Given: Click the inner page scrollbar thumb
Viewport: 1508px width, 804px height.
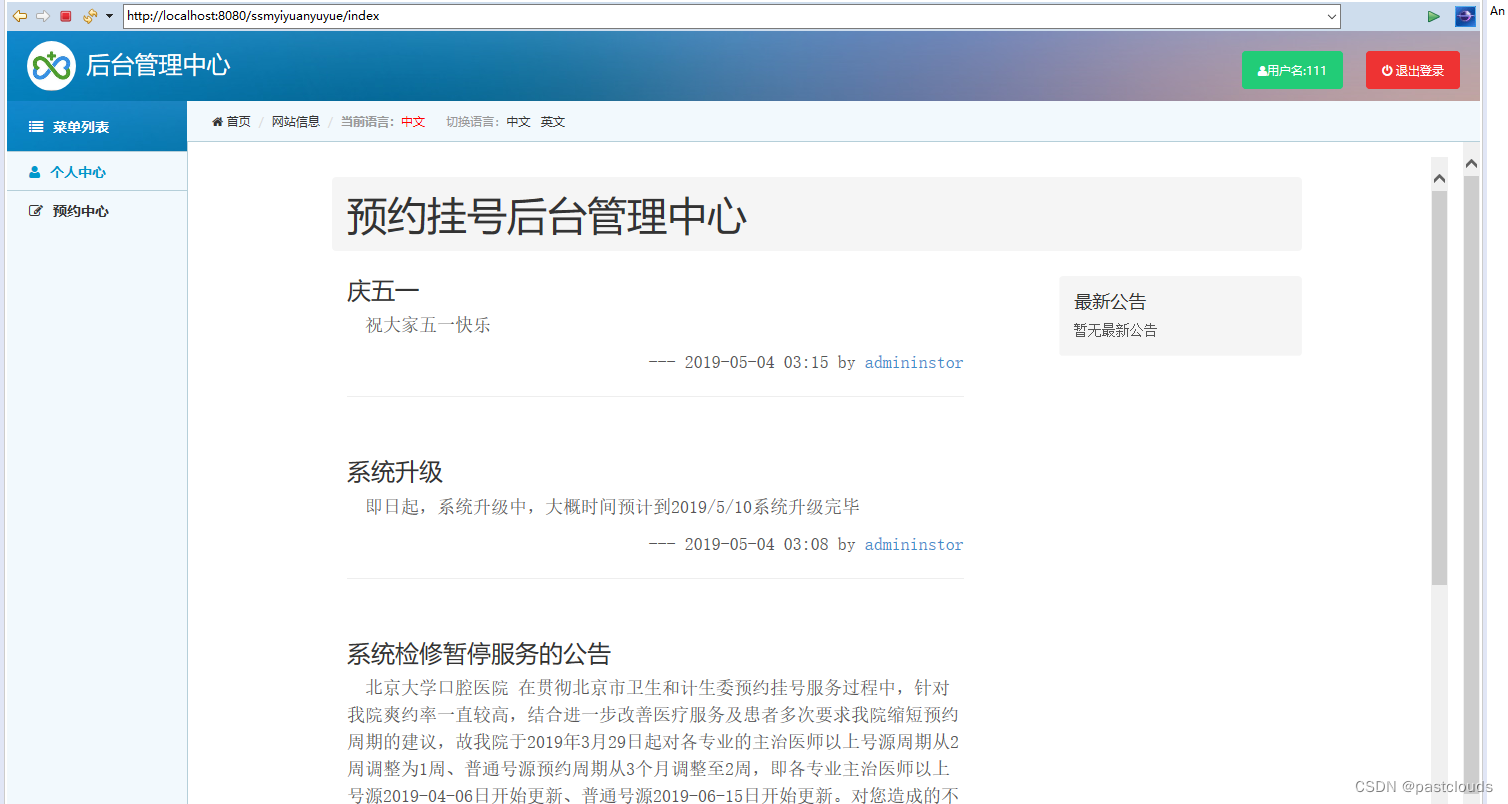Looking at the screenshot, I should coord(1440,388).
